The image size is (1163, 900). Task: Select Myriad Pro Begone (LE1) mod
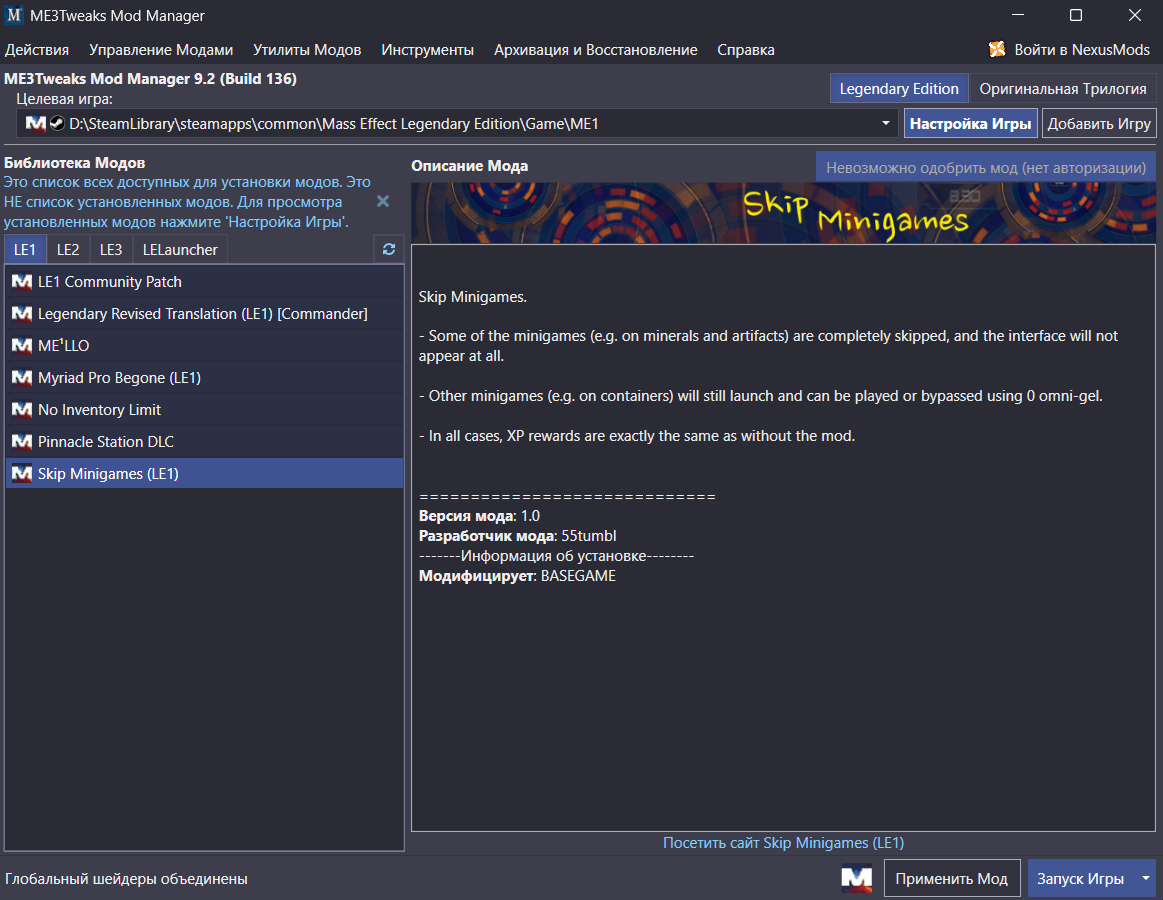(x=205, y=378)
